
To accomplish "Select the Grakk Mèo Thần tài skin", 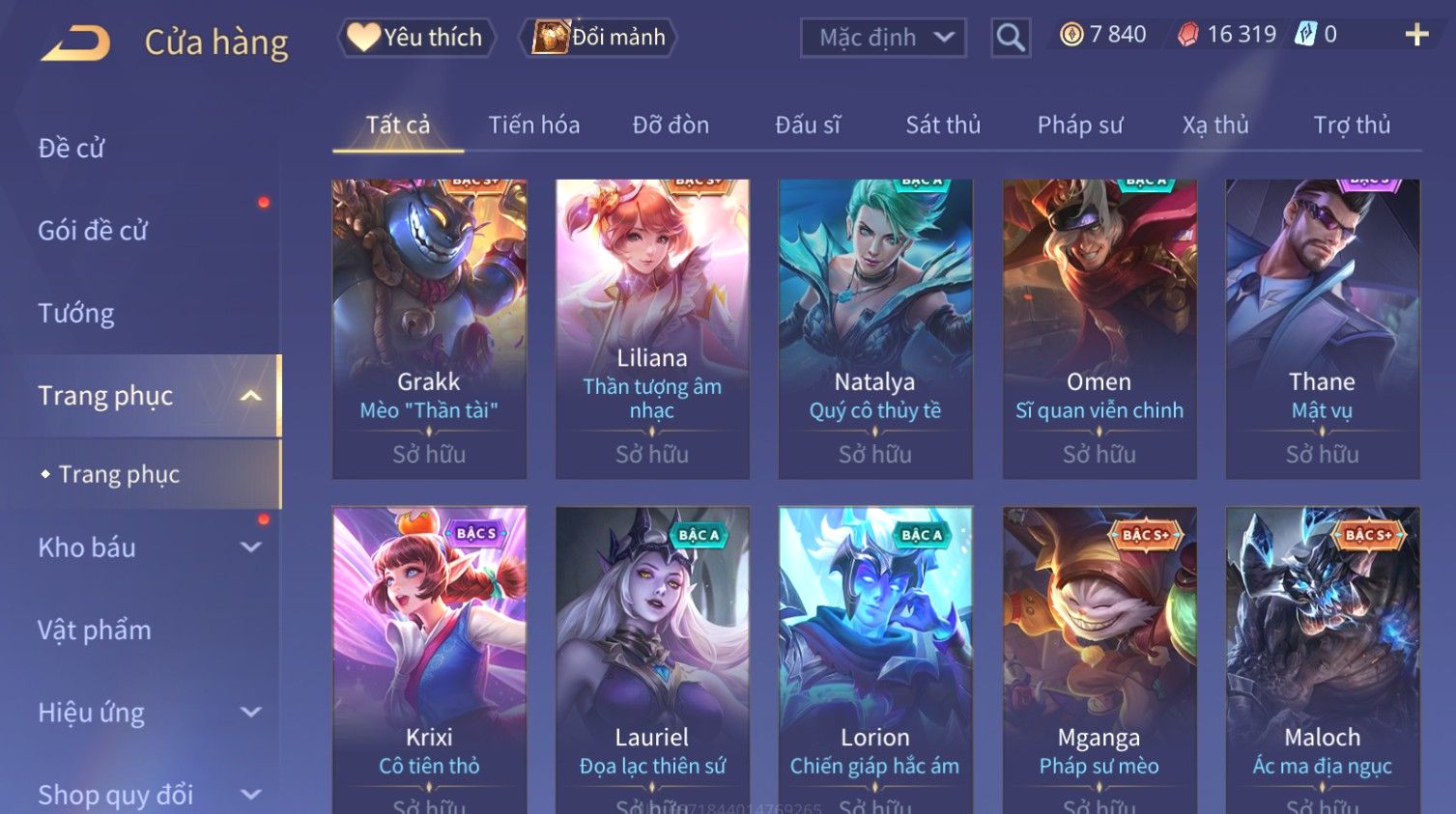I will 429,328.
